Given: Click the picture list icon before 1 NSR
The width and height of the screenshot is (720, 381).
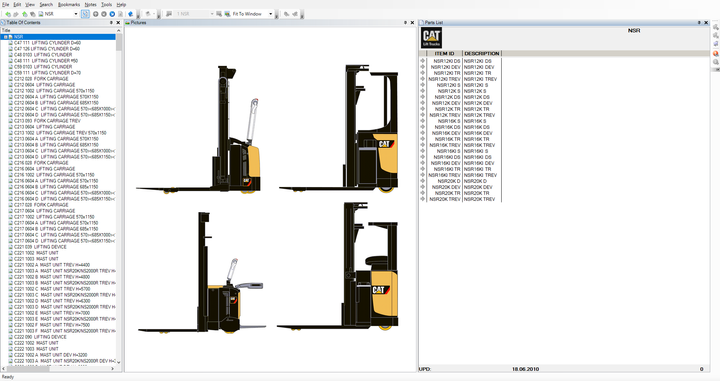Looking at the screenshot, I should click(x=169, y=14).
